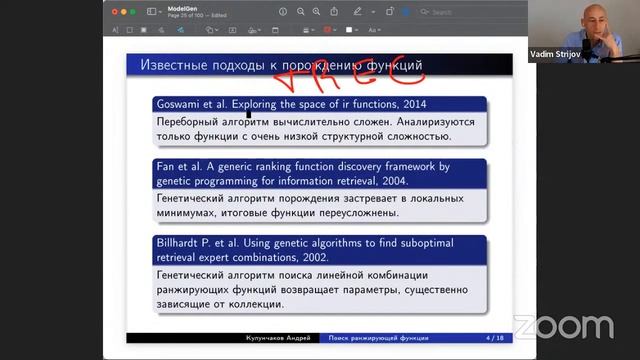The height and width of the screenshot is (360, 640).
Task: Open the Shape Style line thickness dropdown
Action: [309, 30]
